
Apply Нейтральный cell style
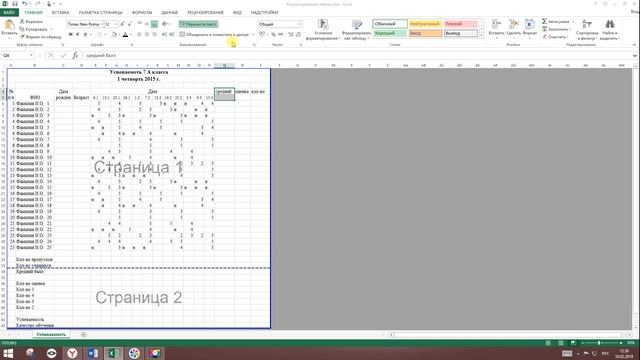pyautogui.click(x=425, y=24)
